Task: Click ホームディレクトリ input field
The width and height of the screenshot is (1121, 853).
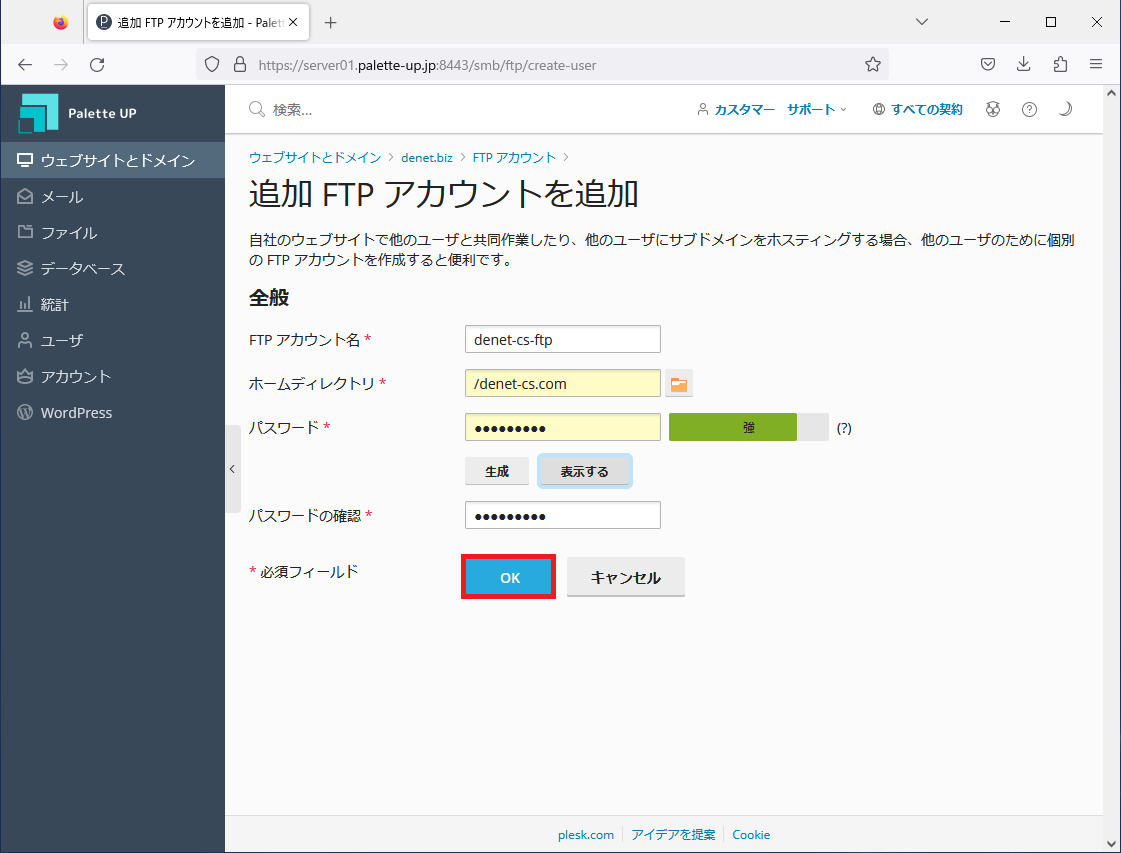Action: 563,383
